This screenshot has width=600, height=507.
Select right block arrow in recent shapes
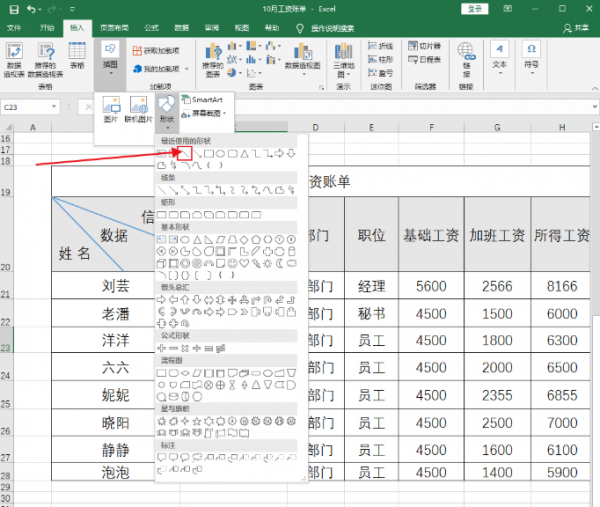click(x=279, y=154)
